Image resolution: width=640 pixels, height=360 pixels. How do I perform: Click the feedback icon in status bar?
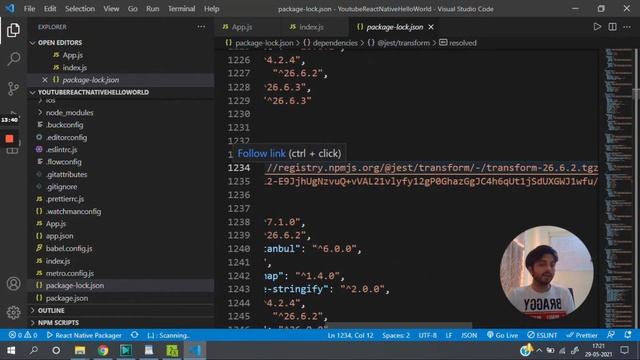(611, 335)
